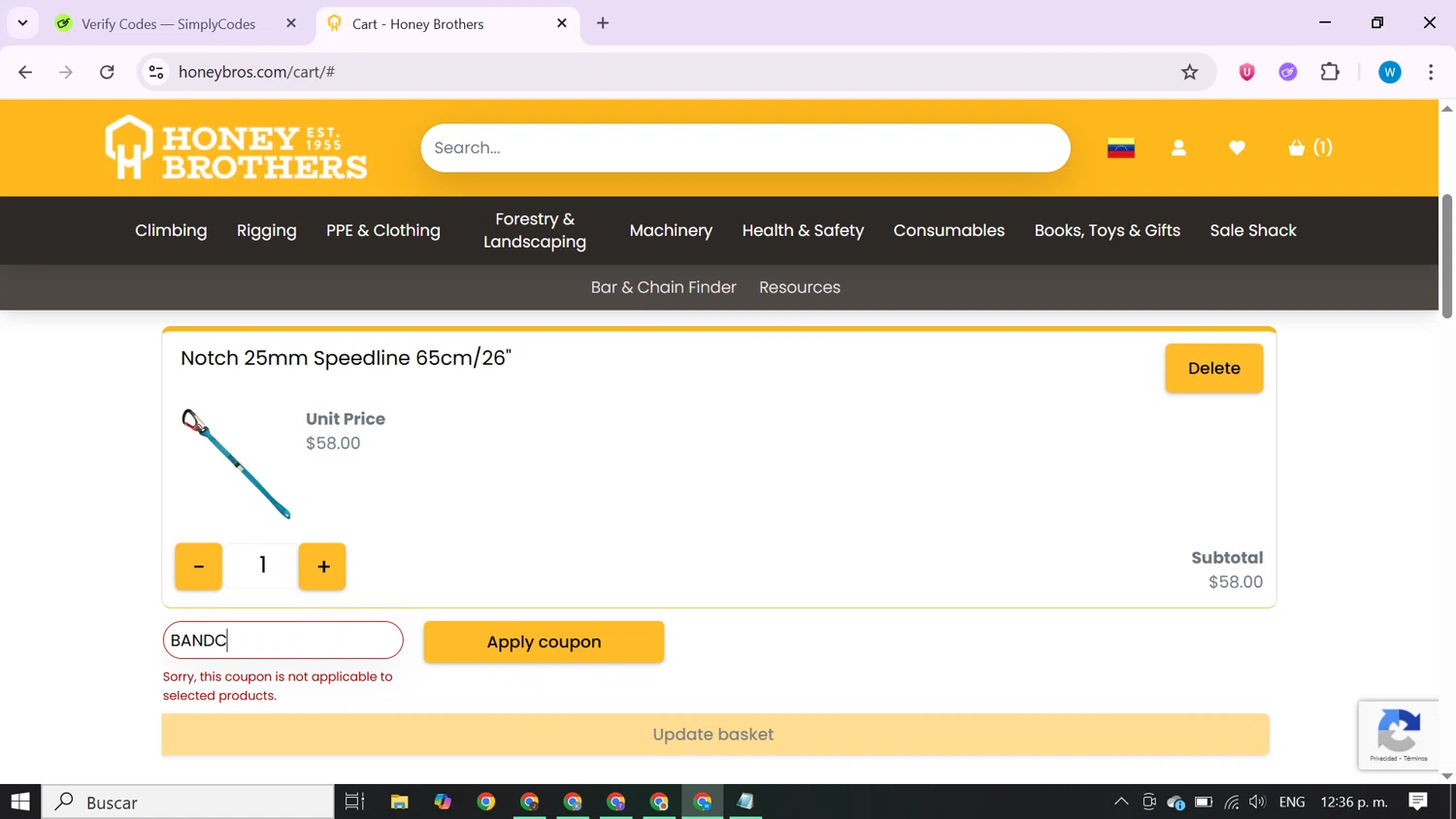This screenshot has height=819, width=1456.
Task: Open a new browser tab
Action: [x=603, y=23]
